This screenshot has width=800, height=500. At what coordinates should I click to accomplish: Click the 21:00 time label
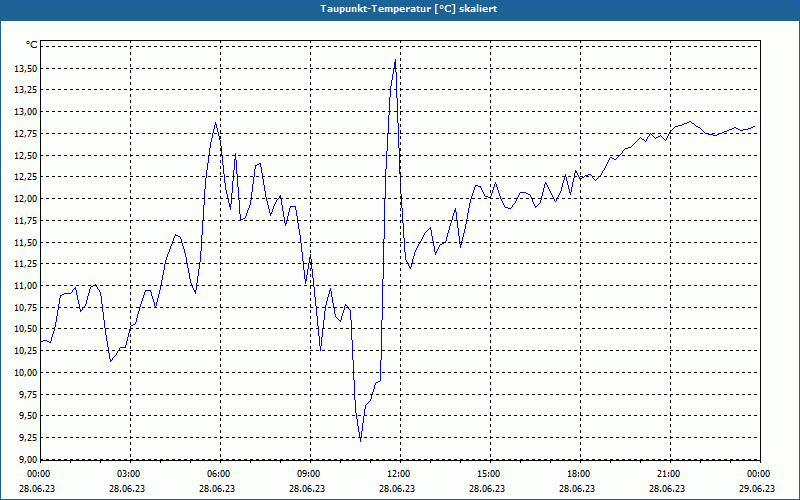pyautogui.click(x=668, y=474)
